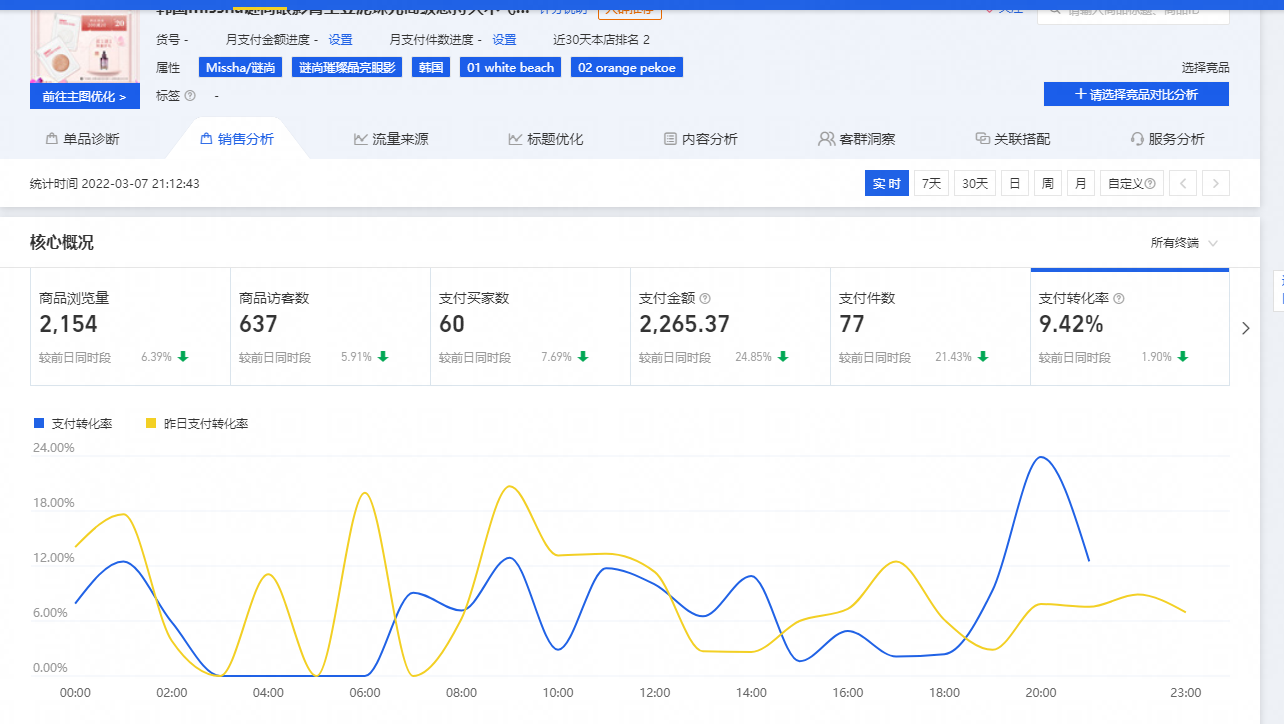Select the 30天 time range
This screenshot has height=724, width=1284.
tap(975, 184)
